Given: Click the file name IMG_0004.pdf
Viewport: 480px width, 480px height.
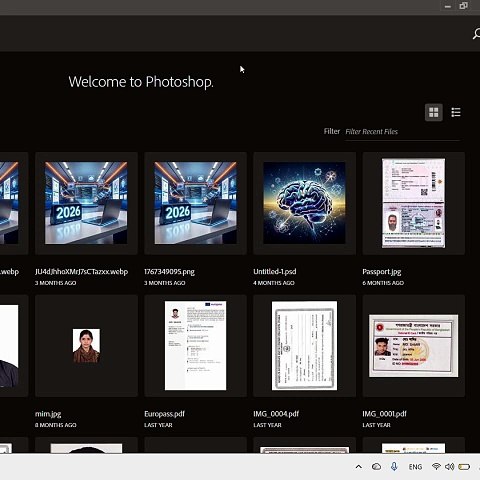Looking at the screenshot, I should [x=276, y=414].
